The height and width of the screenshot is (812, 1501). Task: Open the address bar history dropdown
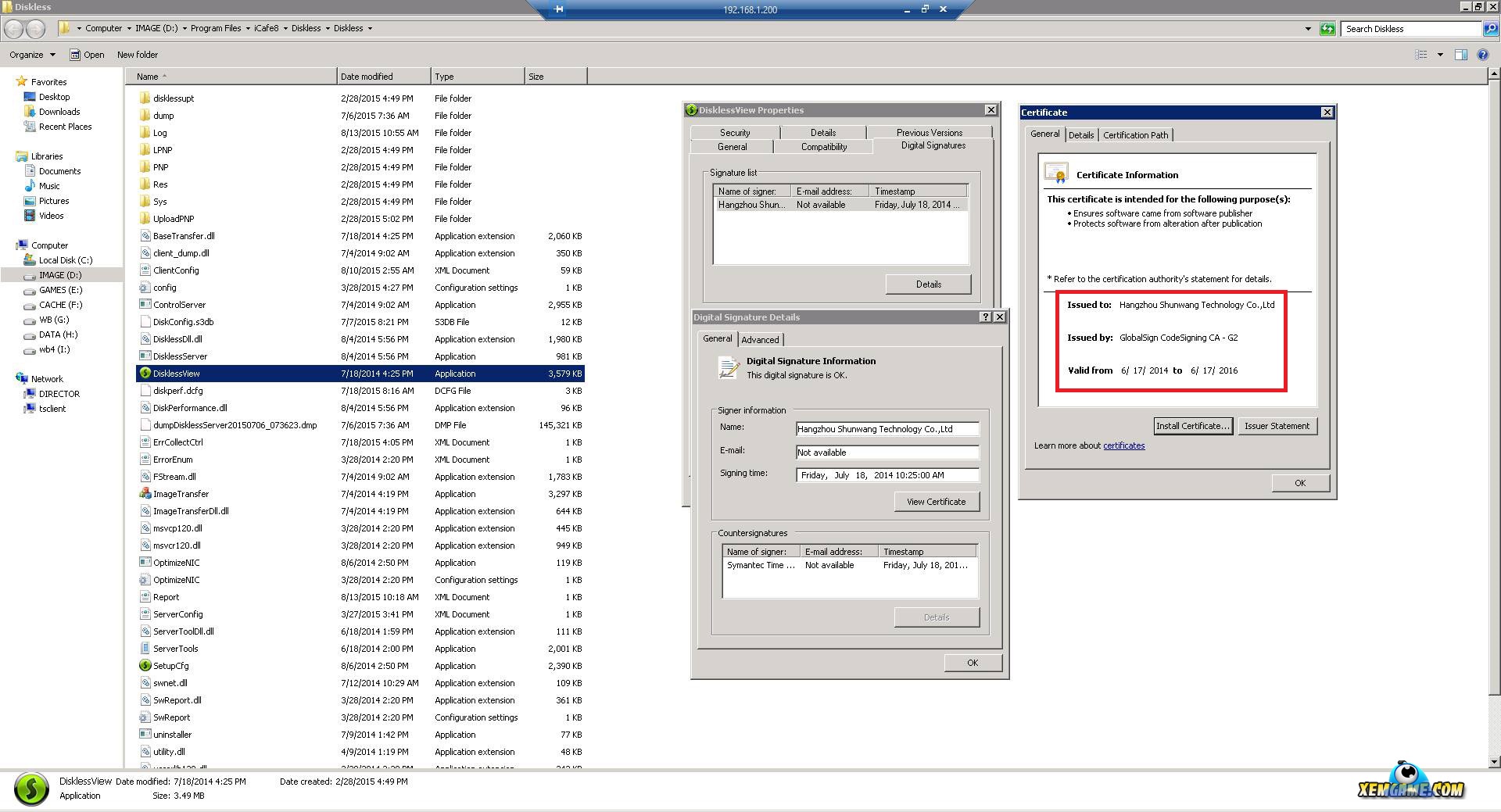pyautogui.click(x=1308, y=29)
